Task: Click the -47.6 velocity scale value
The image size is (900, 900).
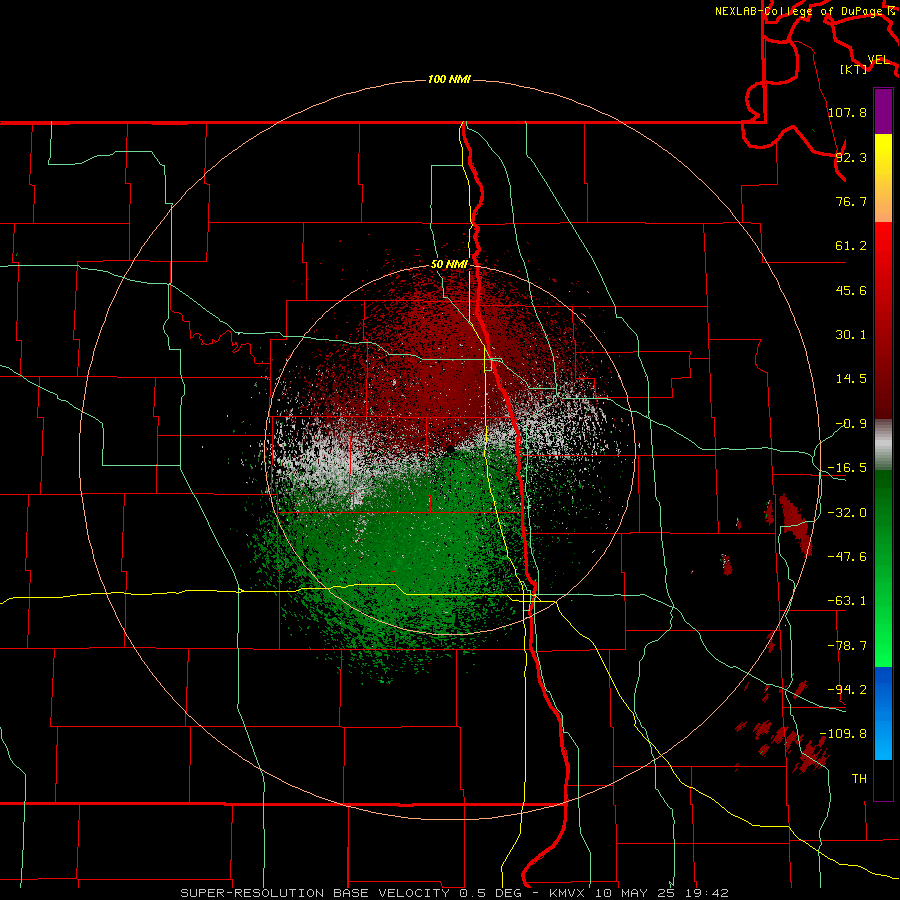Action: coord(847,557)
